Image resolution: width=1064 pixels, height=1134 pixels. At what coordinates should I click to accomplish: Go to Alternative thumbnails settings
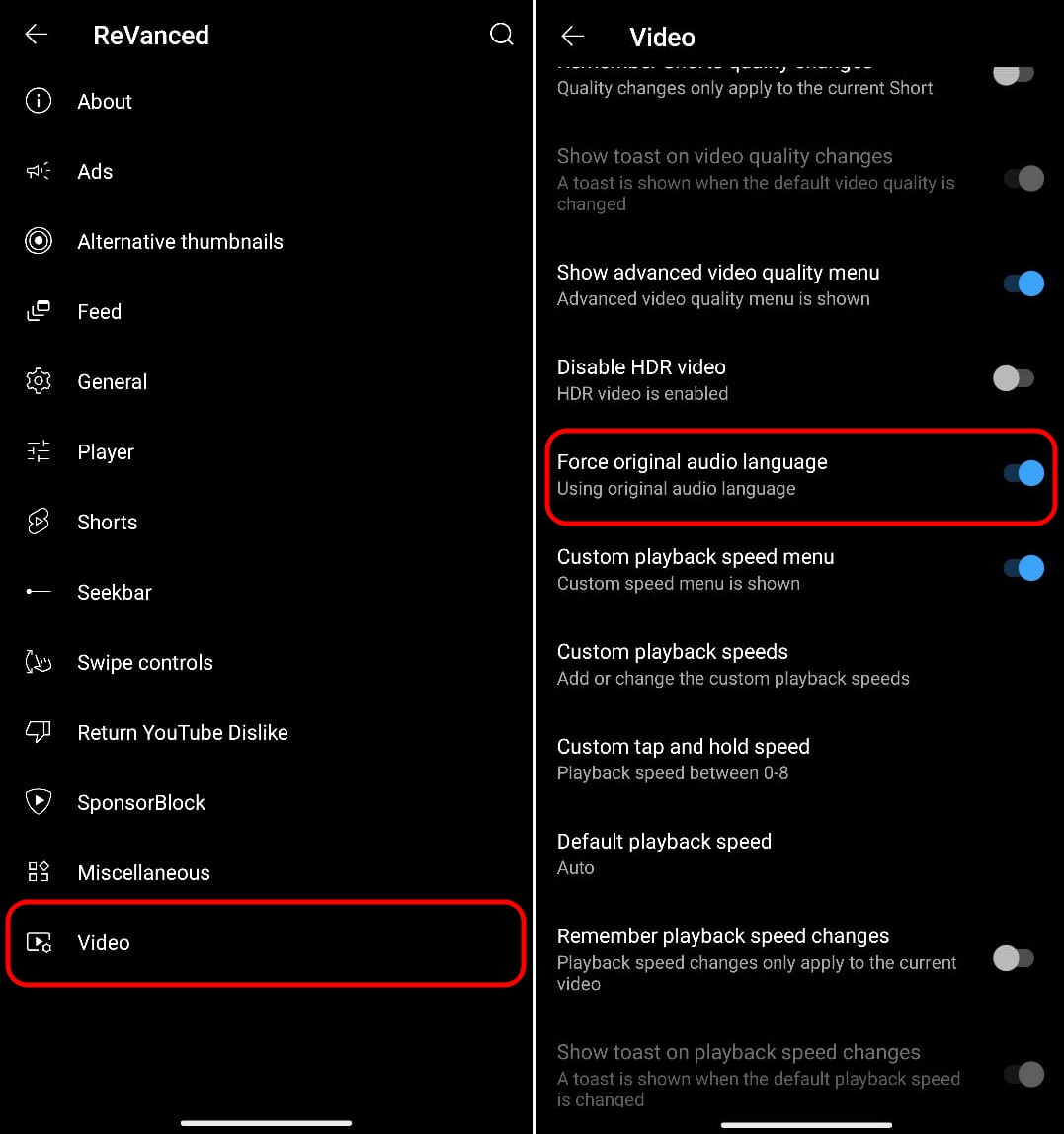[x=266, y=241]
